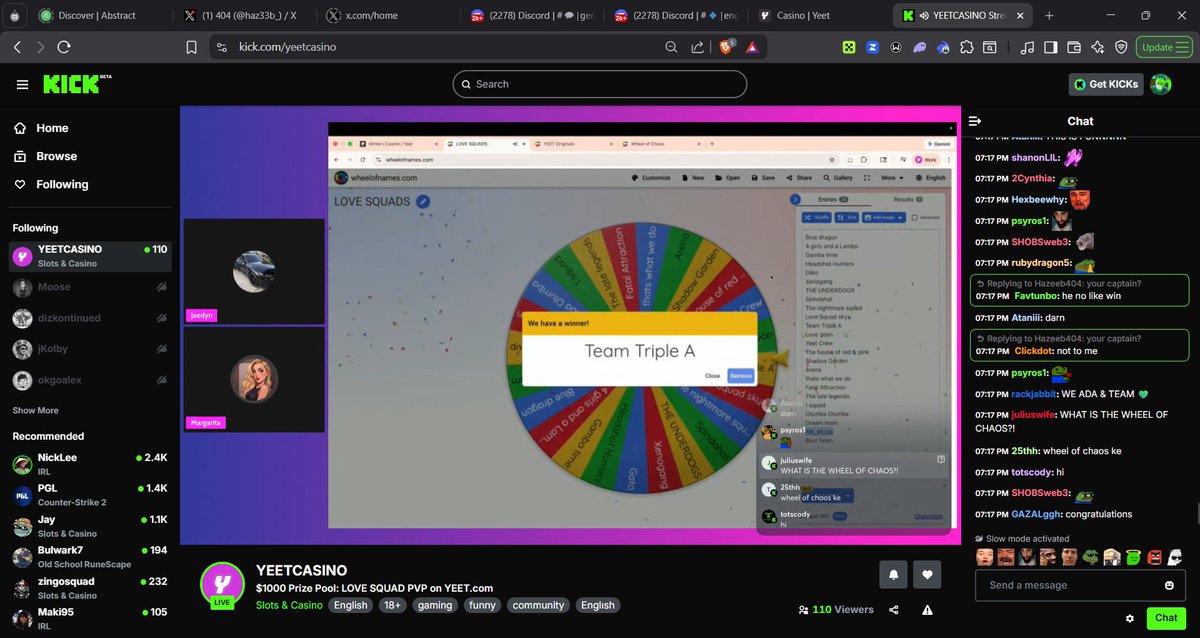Open Leo AI sparkle icon

(x=1098, y=47)
